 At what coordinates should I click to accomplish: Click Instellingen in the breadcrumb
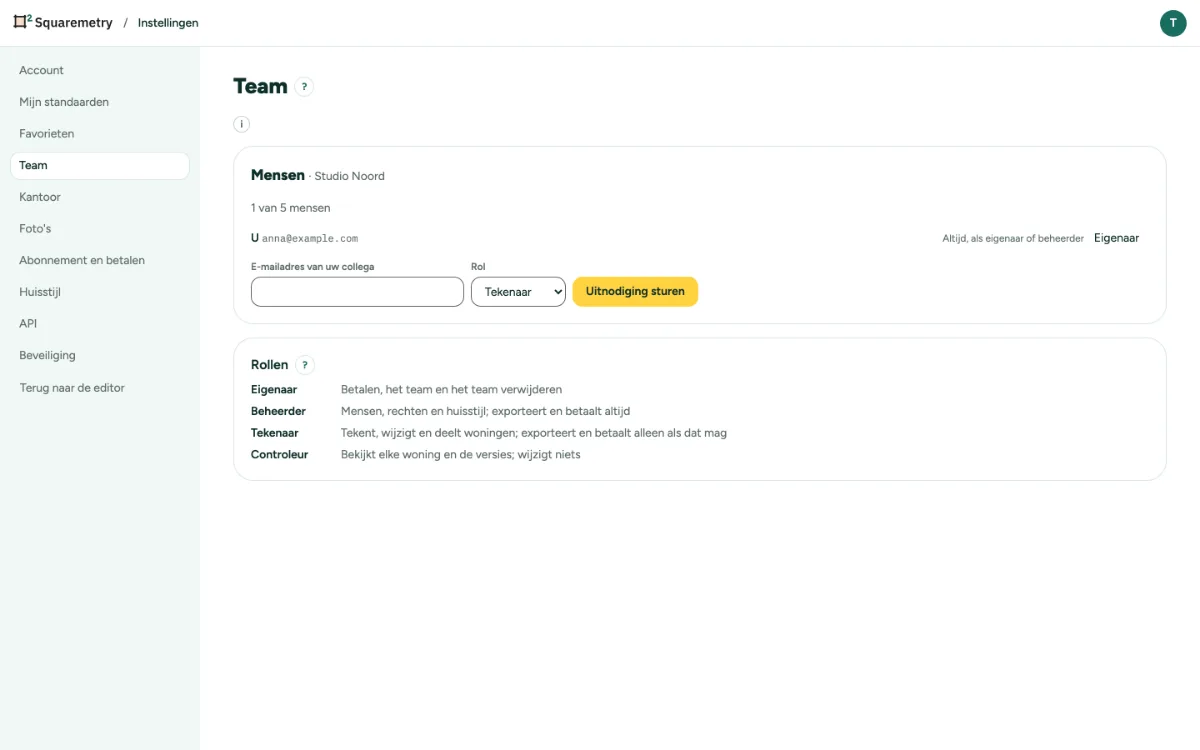point(168,23)
